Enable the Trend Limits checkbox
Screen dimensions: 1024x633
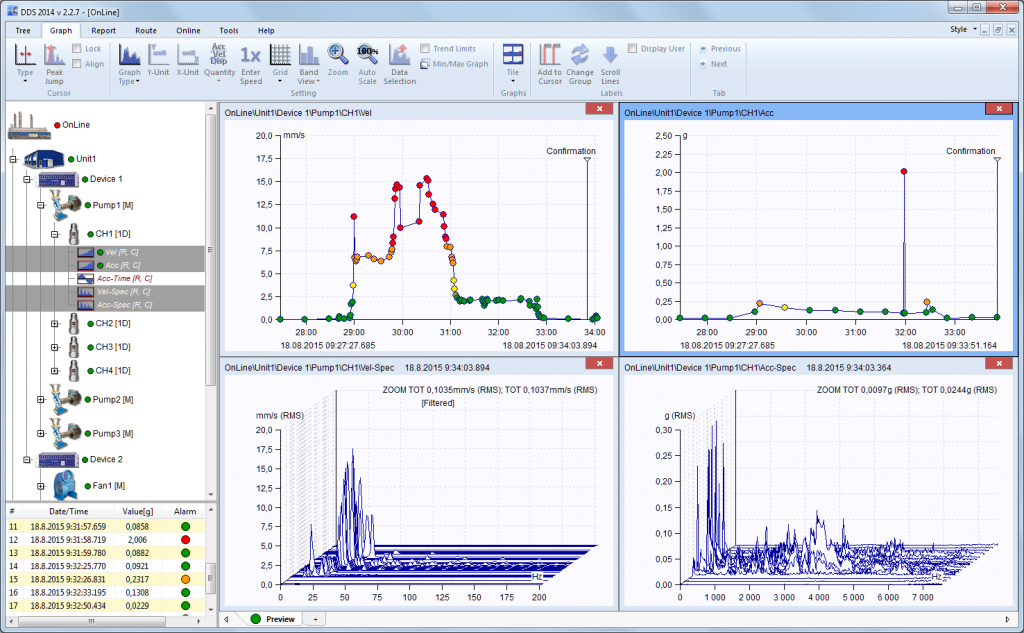426,48
